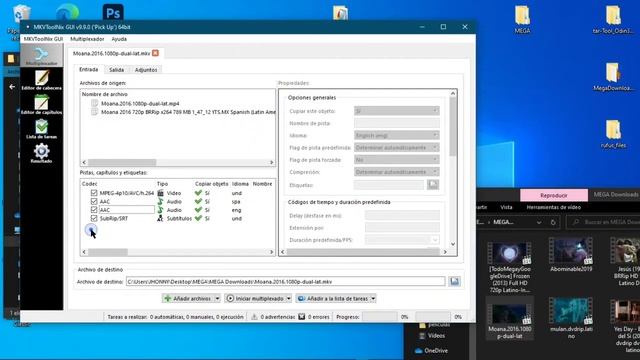
Task: Open the Compresión dropdown
Action: coord(396,172)
